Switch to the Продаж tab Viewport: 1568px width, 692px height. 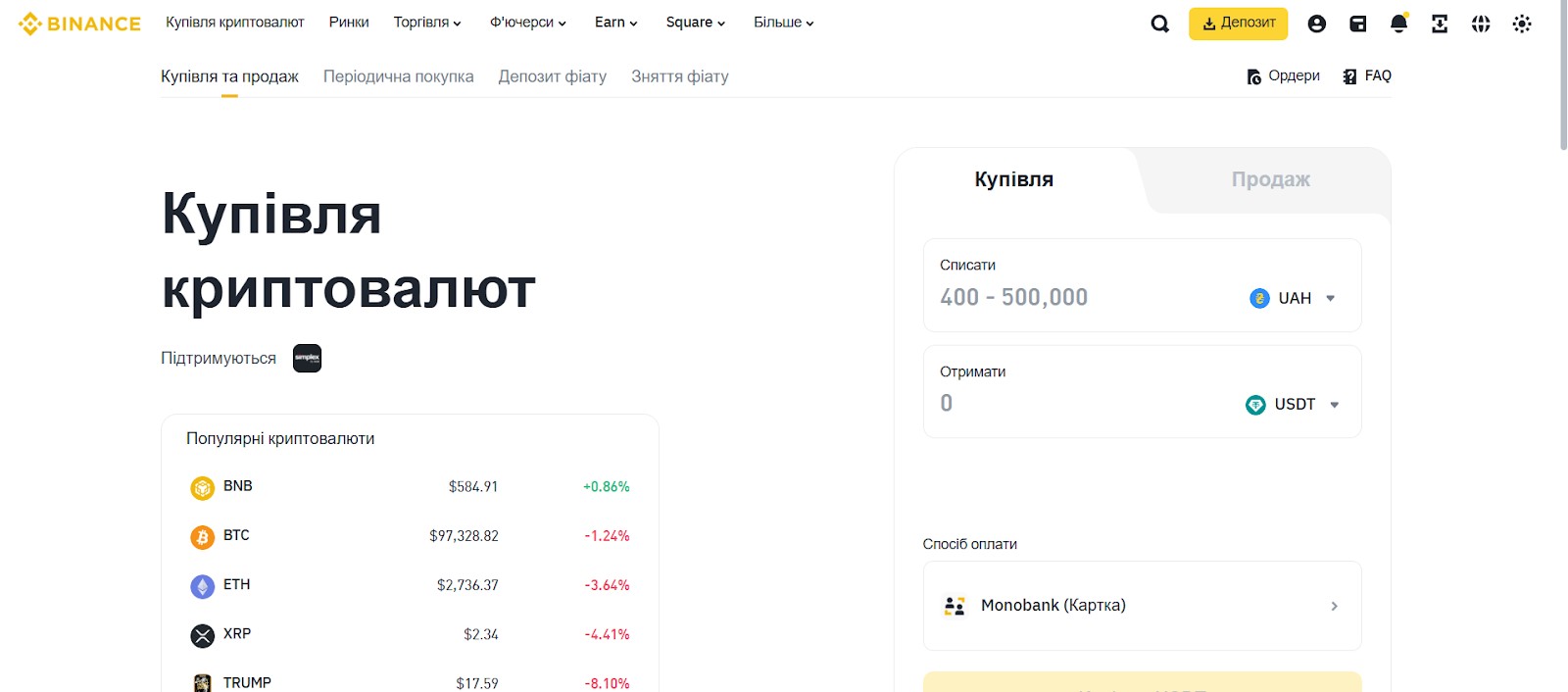[1271, 179]
